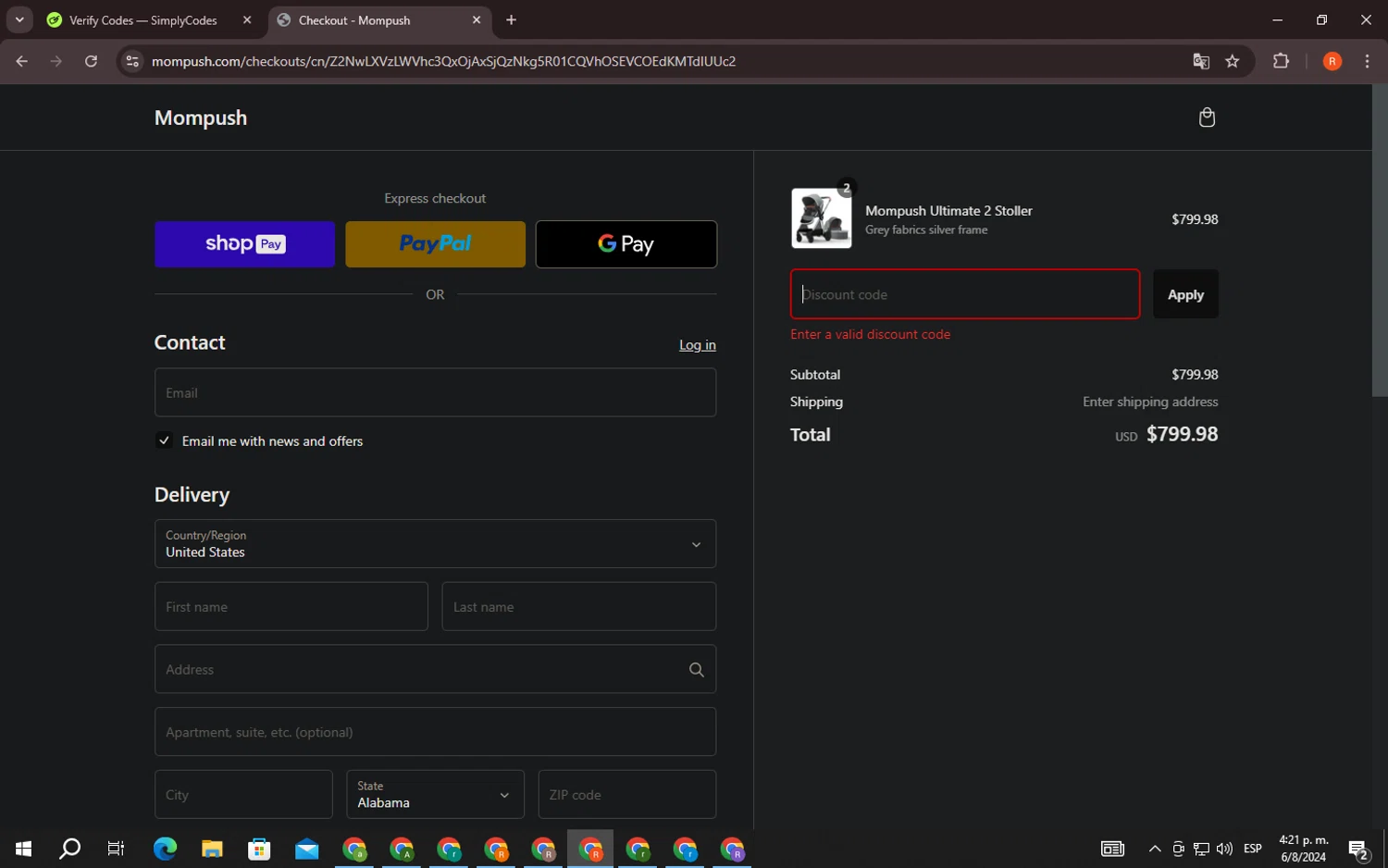Open the shopping bag cart icon
This screenshot has width=1388, height=868.
(1207, 118)
